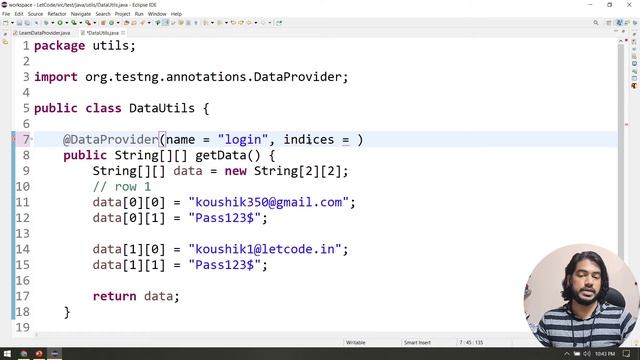The height and width of the screenshot is (360, 640).
Task: Click the Save All toolbar icon
Action: tap(27, 23)
